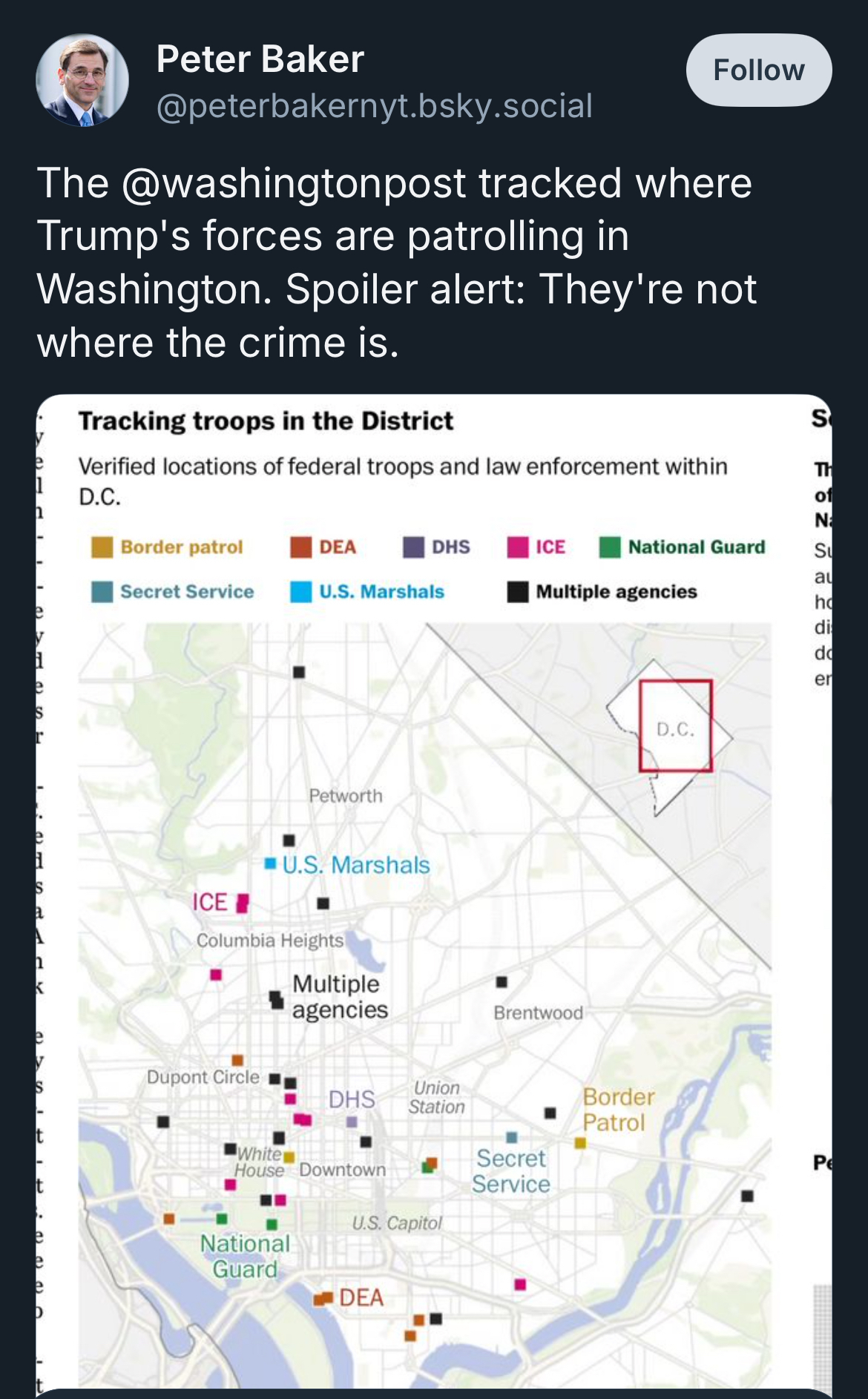This screenshot has width=868, height=1399.
Task: Click the Secret Service legend swatch
Action: click(x=102, y=591)
